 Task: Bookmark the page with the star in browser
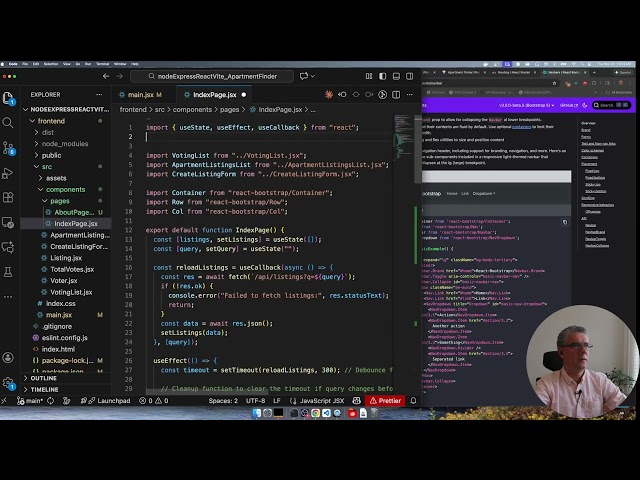554,83
